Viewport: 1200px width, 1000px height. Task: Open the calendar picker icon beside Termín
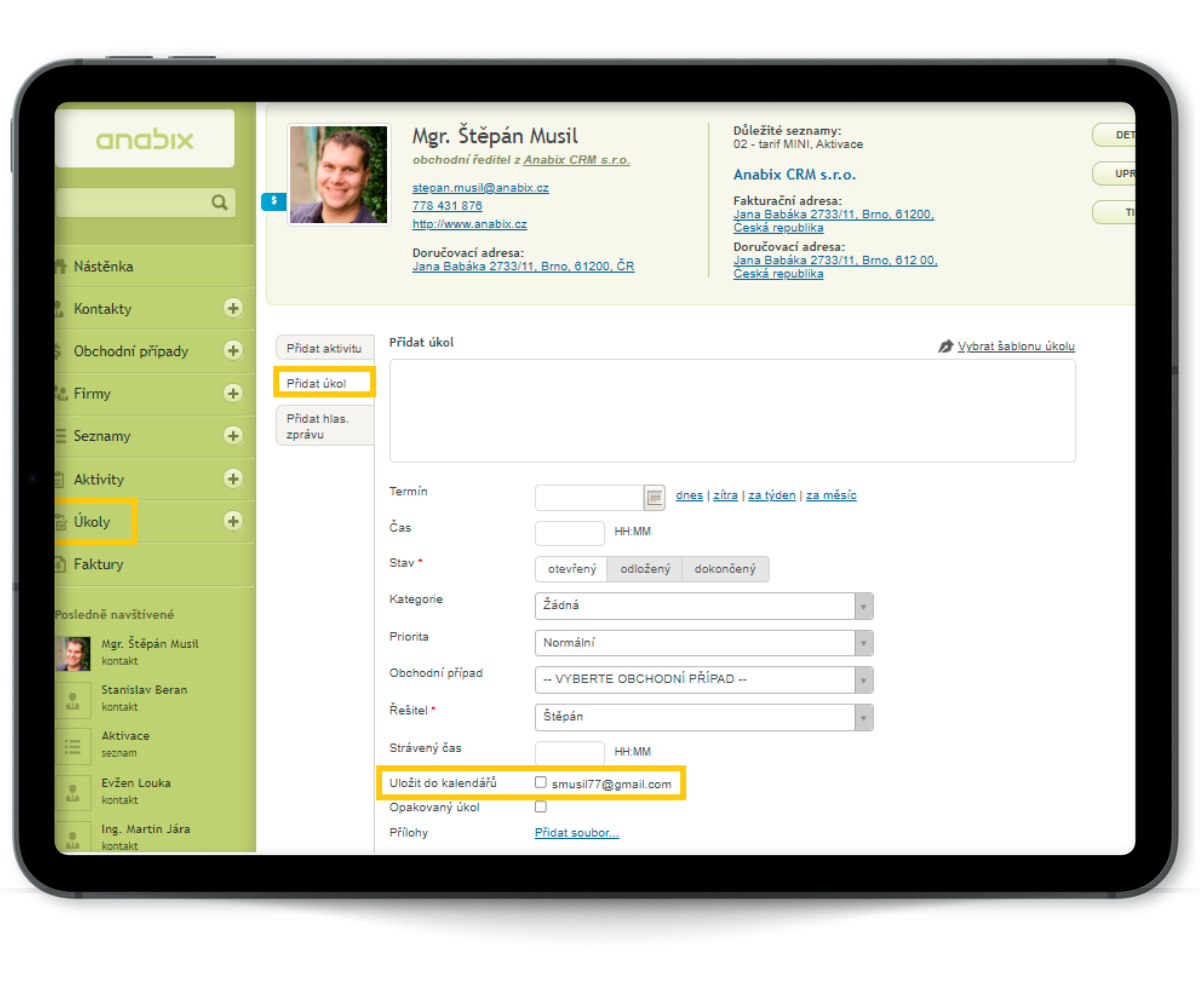click(654, 496)
